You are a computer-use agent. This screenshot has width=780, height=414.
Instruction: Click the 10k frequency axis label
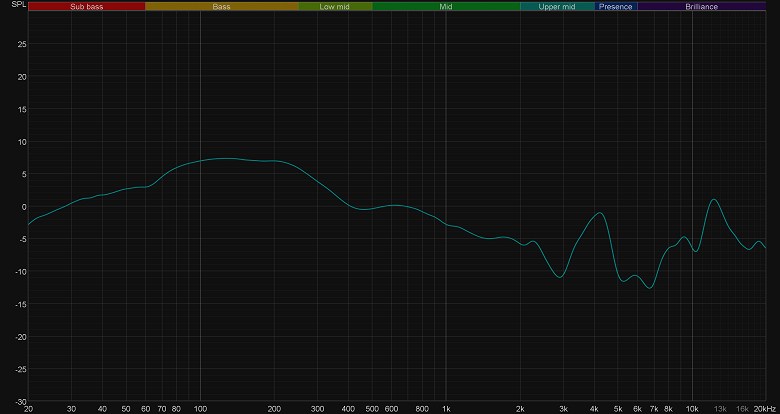click(692, 409)
